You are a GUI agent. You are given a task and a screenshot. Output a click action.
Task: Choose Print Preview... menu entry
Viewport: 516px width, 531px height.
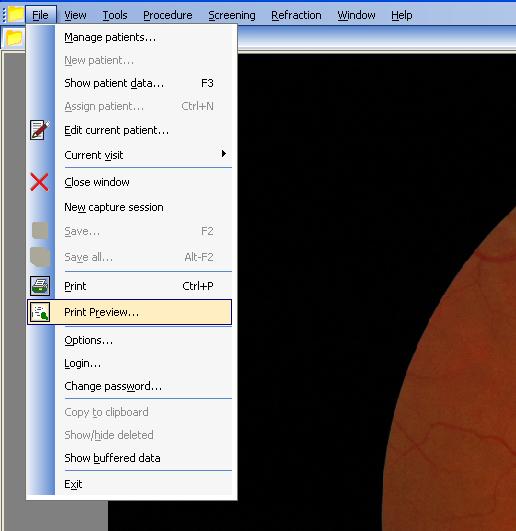[x=129, y=312]
